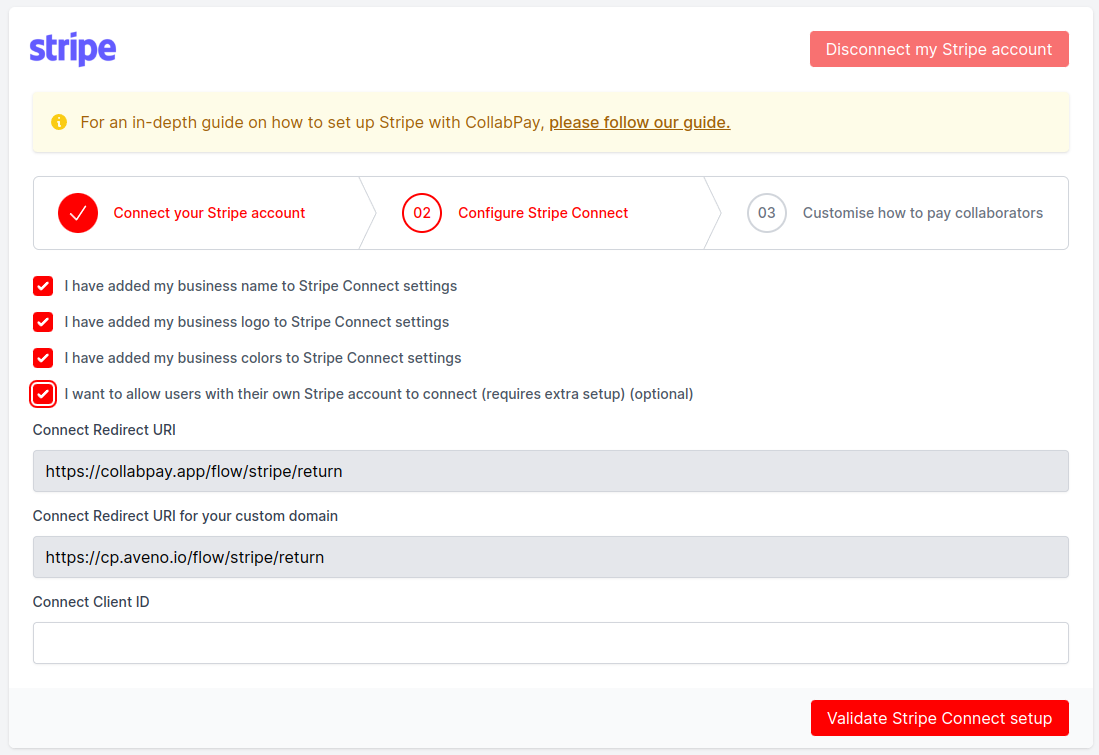
Task: Click inside the Connect Client ID field
Action: 550,643
